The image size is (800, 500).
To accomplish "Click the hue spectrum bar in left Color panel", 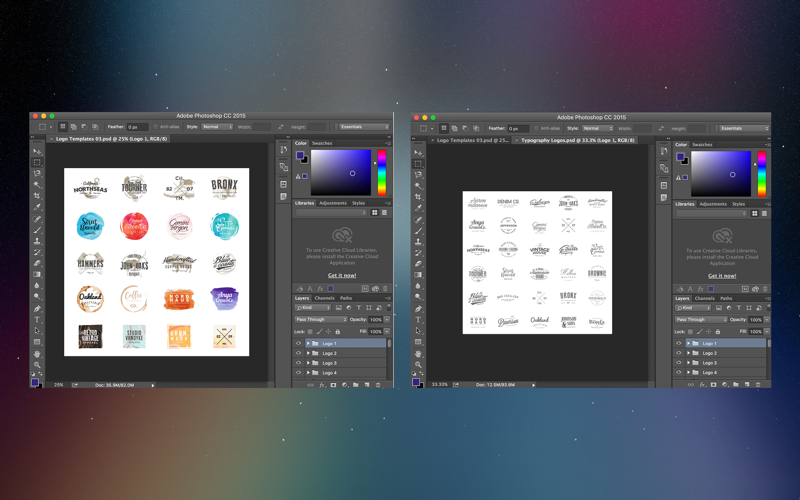I will [x=382, y=172].
